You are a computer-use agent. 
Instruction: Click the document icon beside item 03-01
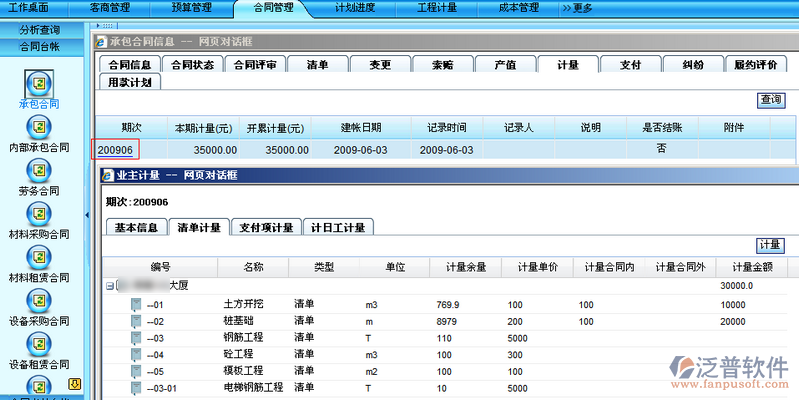tap(136, 388)
